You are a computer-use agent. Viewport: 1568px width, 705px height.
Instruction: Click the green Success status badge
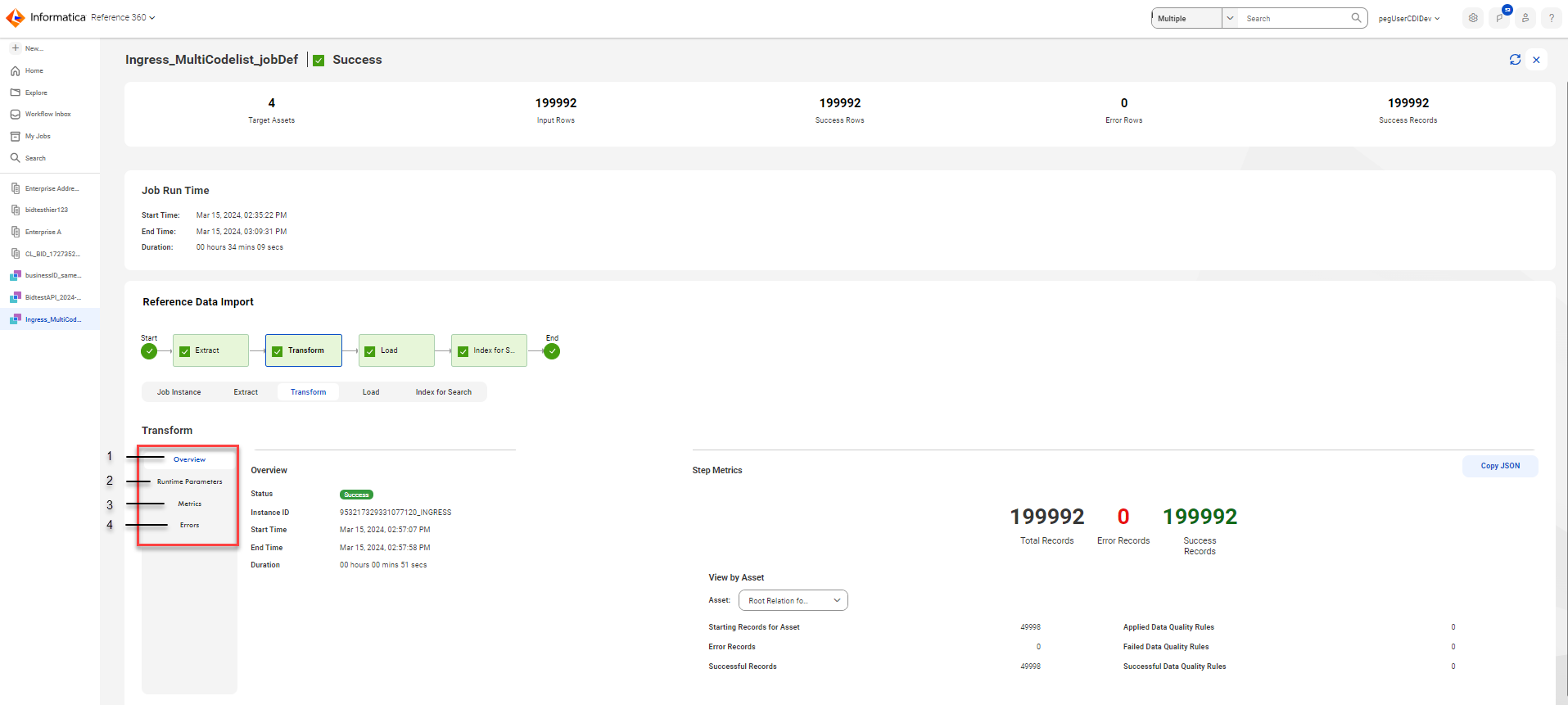356,495
